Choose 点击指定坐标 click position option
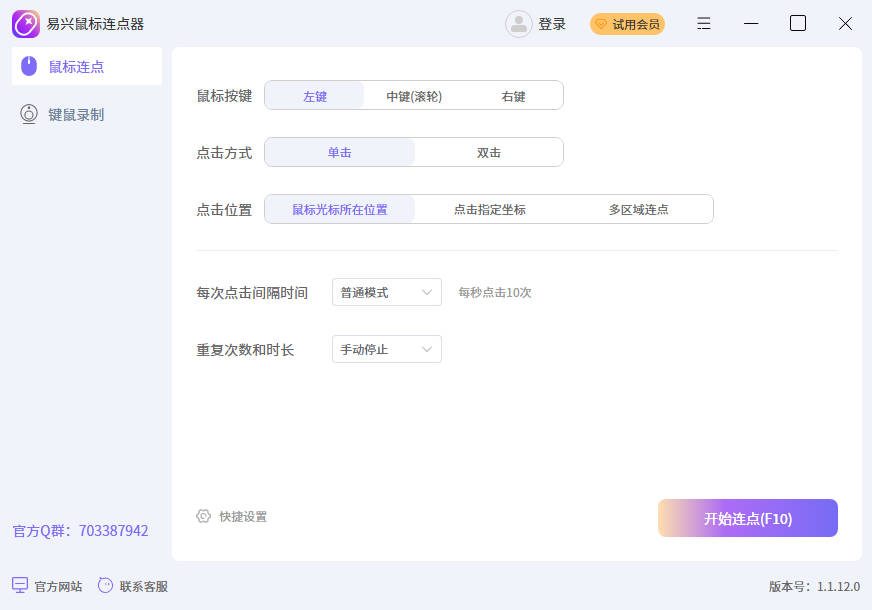 489,210
